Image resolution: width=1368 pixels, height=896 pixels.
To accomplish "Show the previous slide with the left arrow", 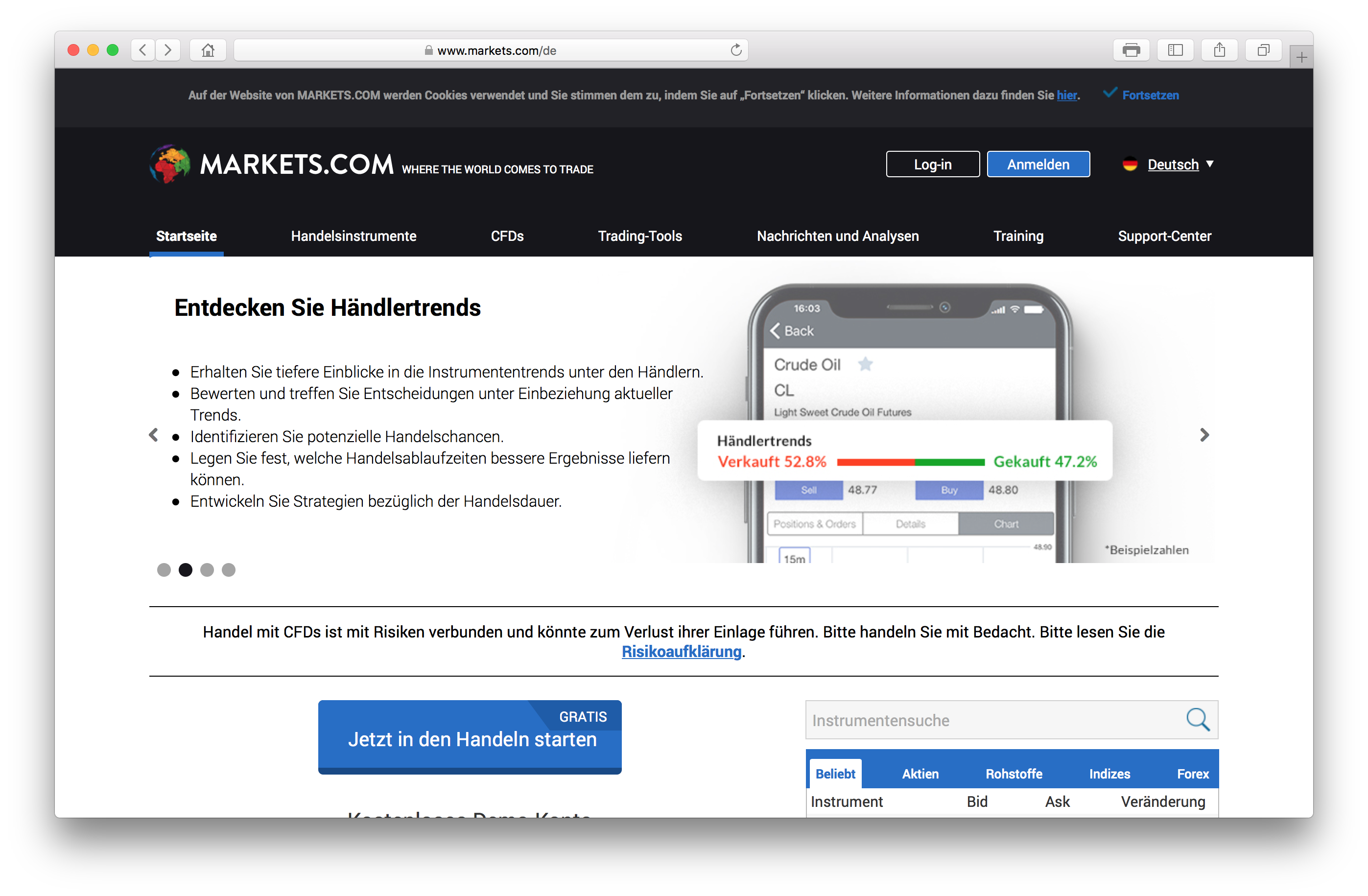I will click(153, 434).
